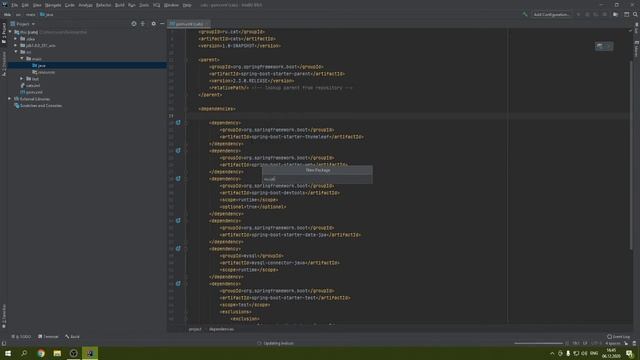Open Windows Start menu
Screen dimensions: 640x360
click(x=8, y=353)
